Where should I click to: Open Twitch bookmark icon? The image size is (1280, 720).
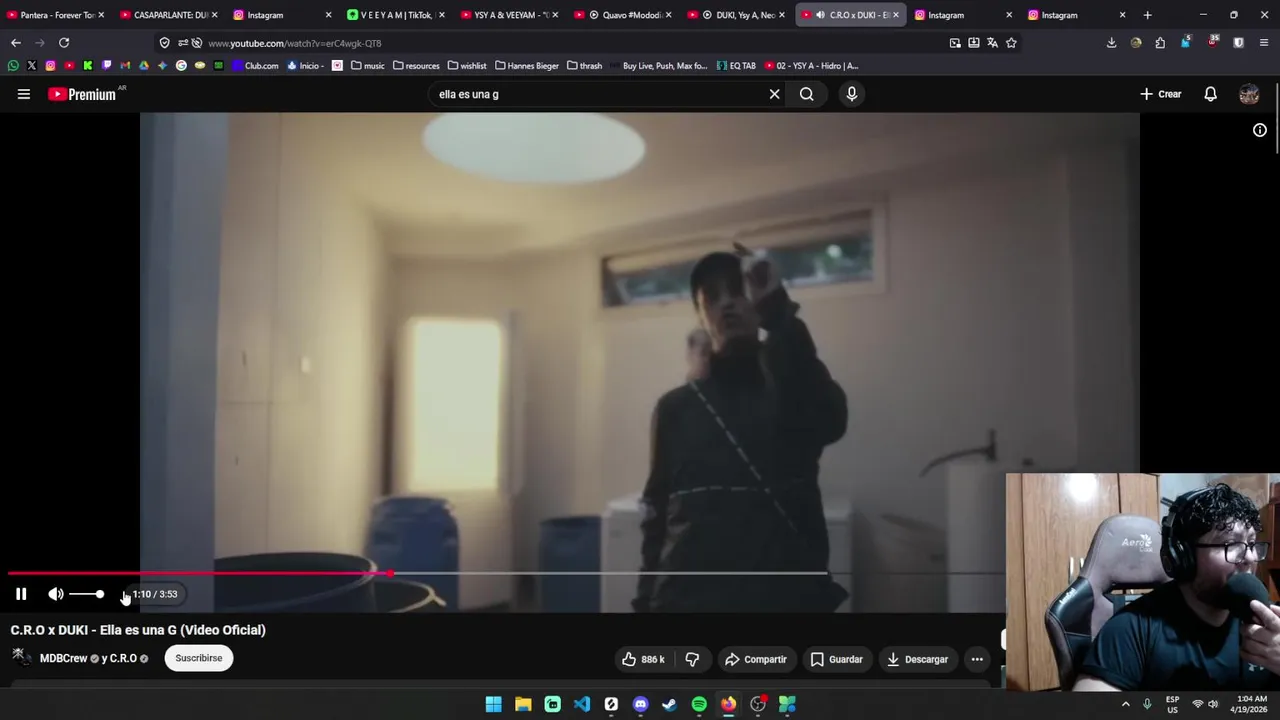[x=106, y=66]
